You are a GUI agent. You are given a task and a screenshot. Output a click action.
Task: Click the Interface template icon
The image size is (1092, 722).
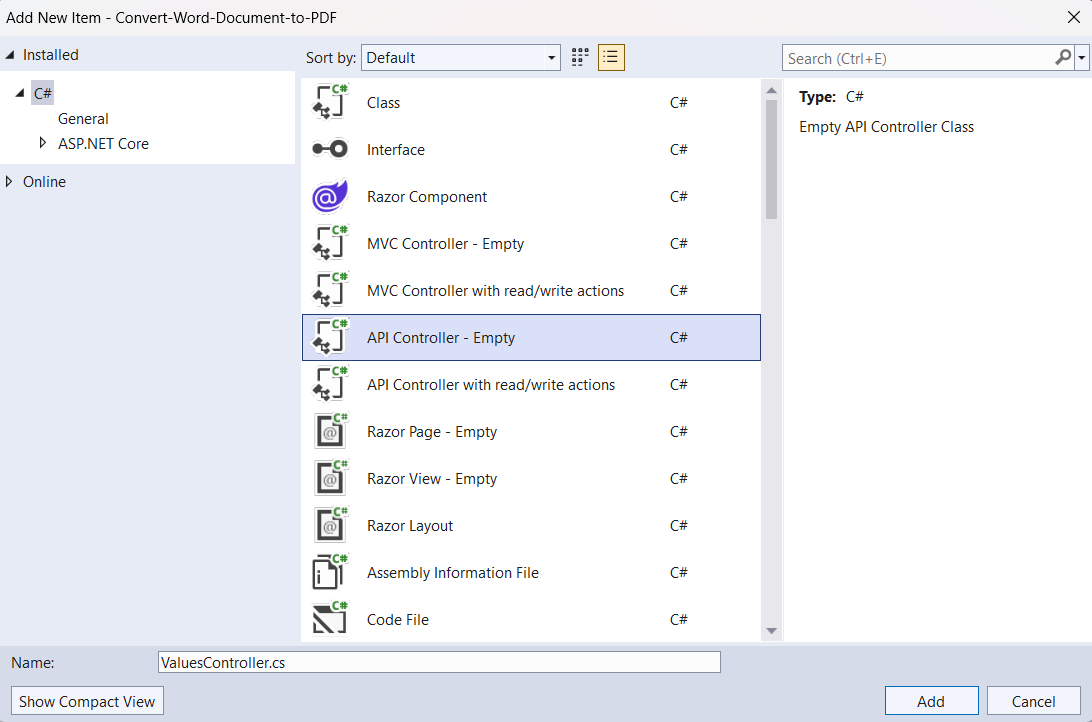[x=330, y=149]
